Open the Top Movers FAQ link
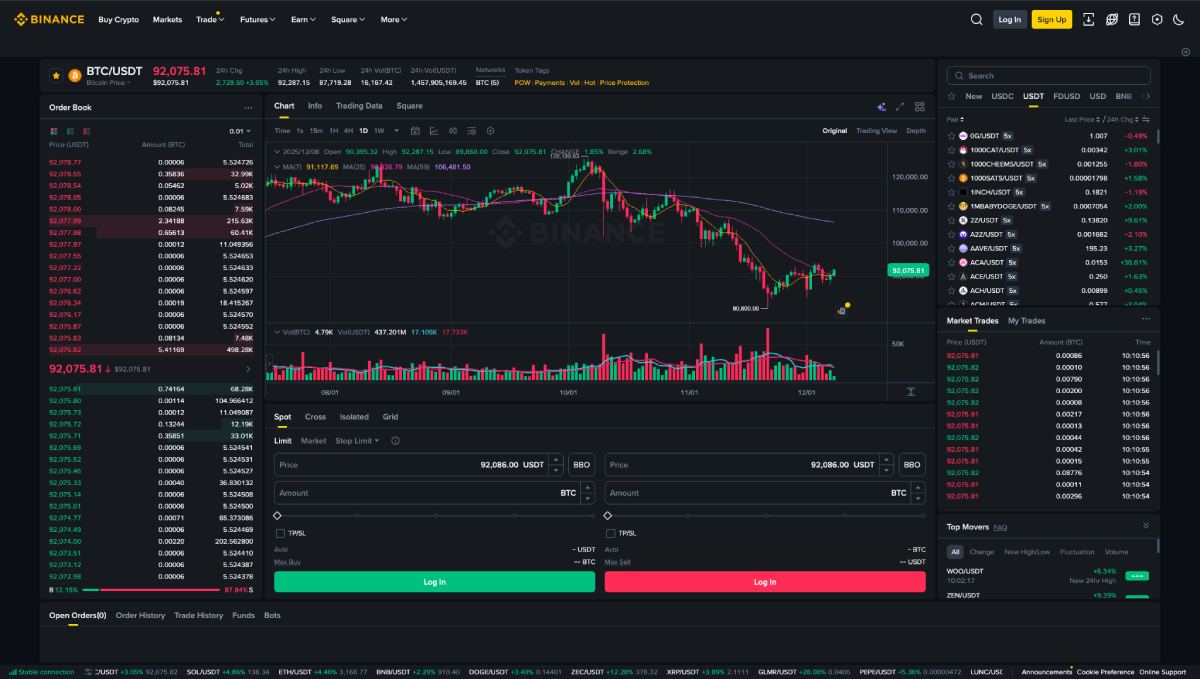 [1000, 527]
